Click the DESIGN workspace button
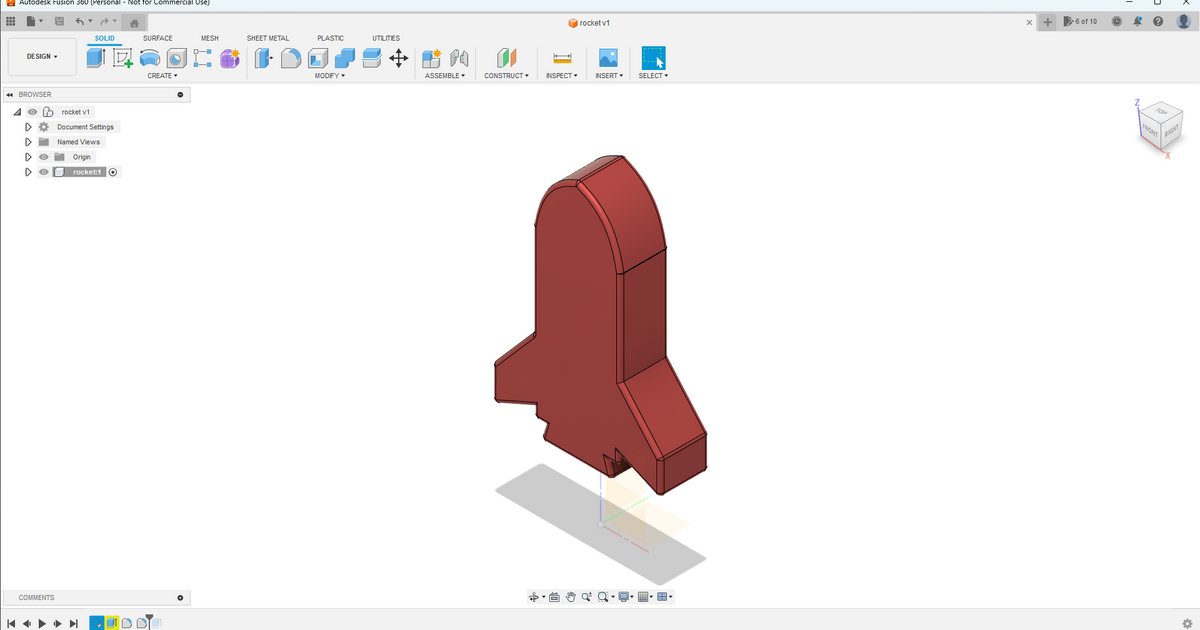Screen dimensions: 1200x630 click(40, 56)
